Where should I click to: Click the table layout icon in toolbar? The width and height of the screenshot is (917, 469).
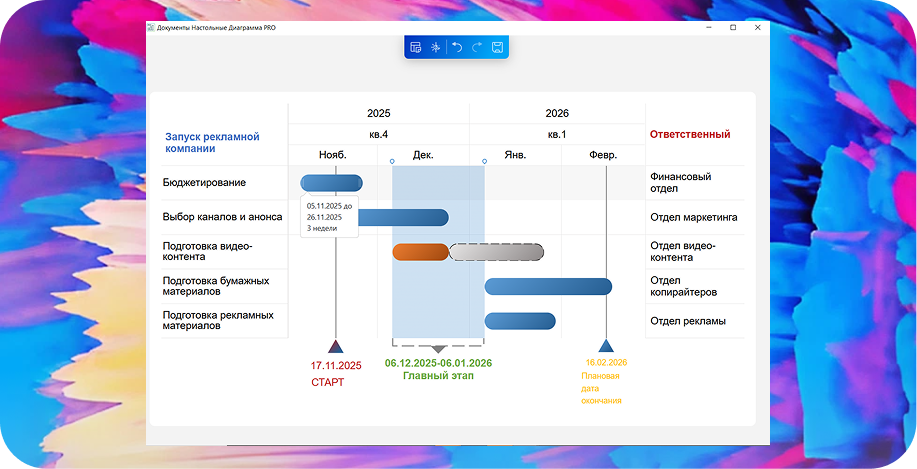coord(415,47)
